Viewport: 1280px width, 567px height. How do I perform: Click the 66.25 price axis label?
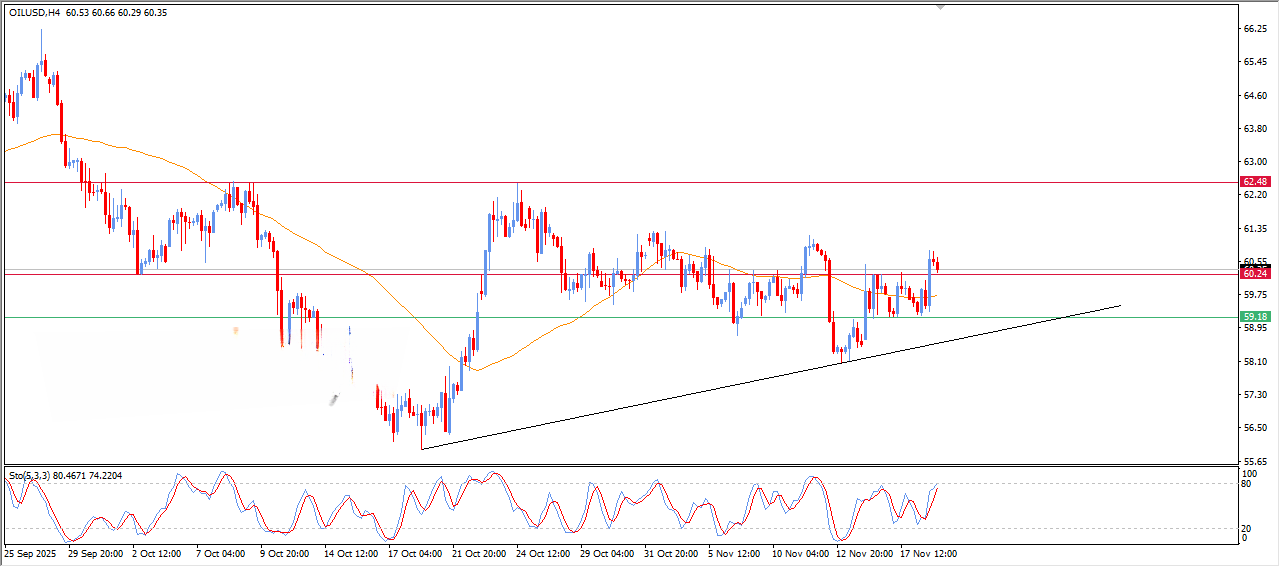click(x=1255, y=29)
